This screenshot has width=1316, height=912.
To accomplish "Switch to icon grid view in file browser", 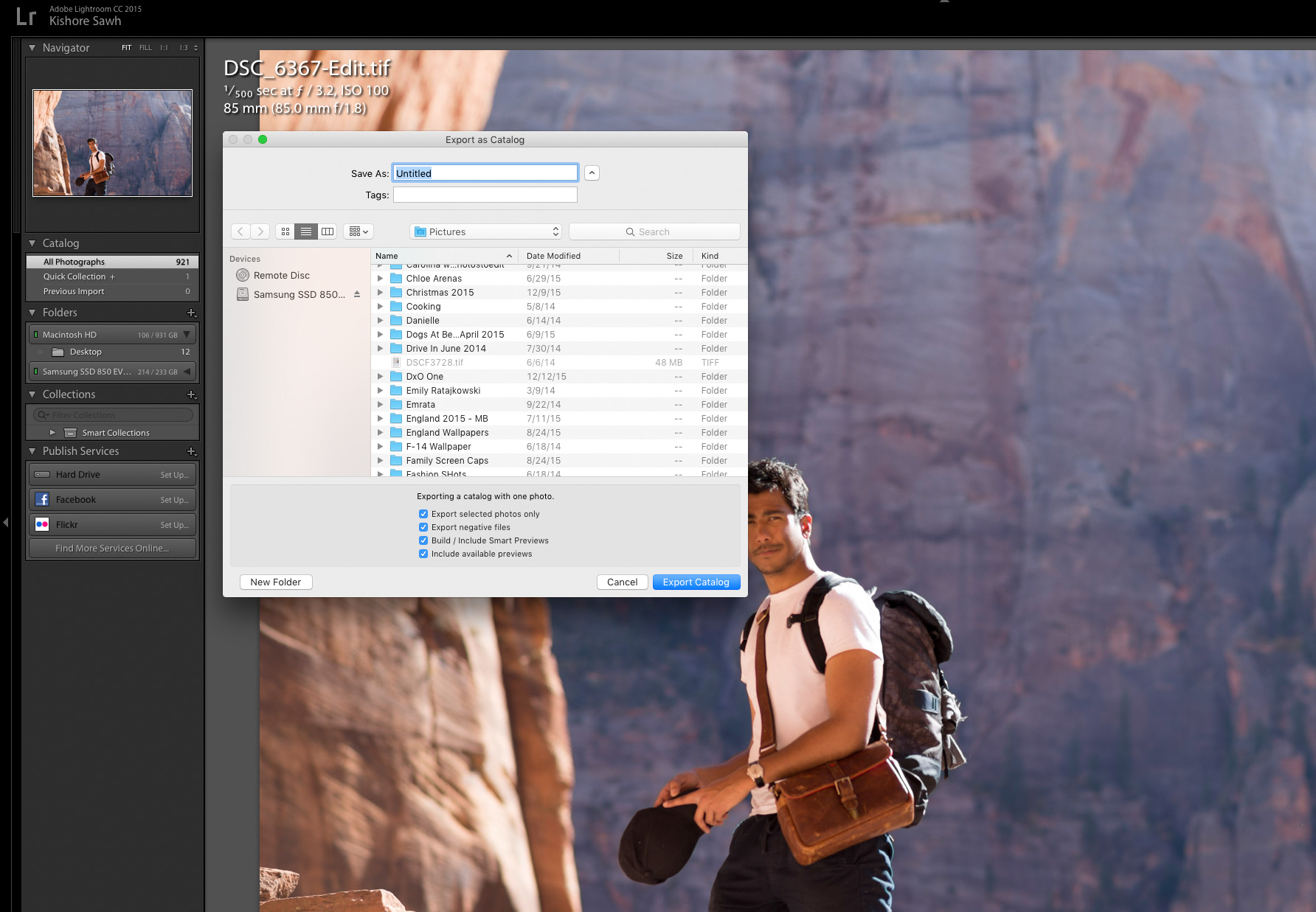I will point(285,231).
